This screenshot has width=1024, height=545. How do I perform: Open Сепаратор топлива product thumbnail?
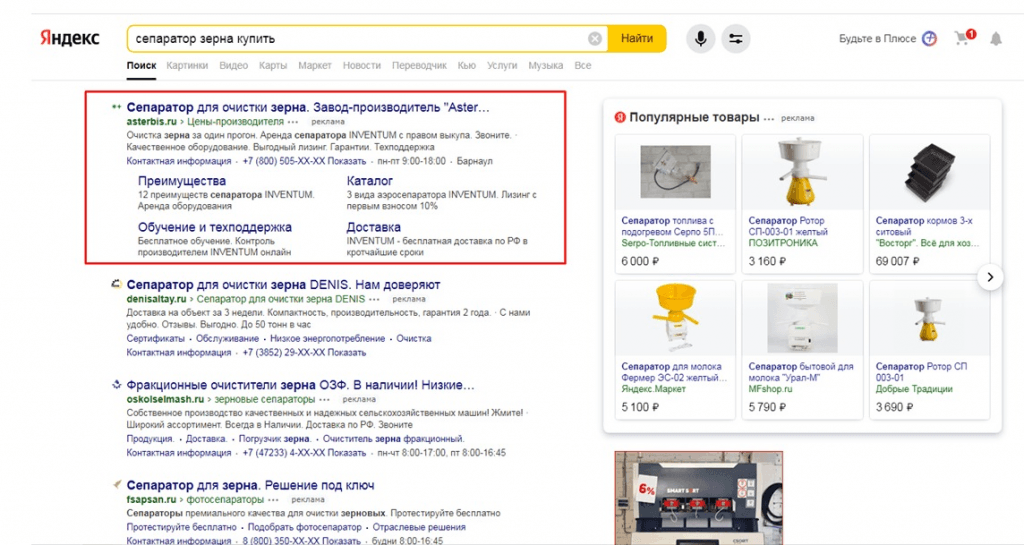[x=675, y=172]
